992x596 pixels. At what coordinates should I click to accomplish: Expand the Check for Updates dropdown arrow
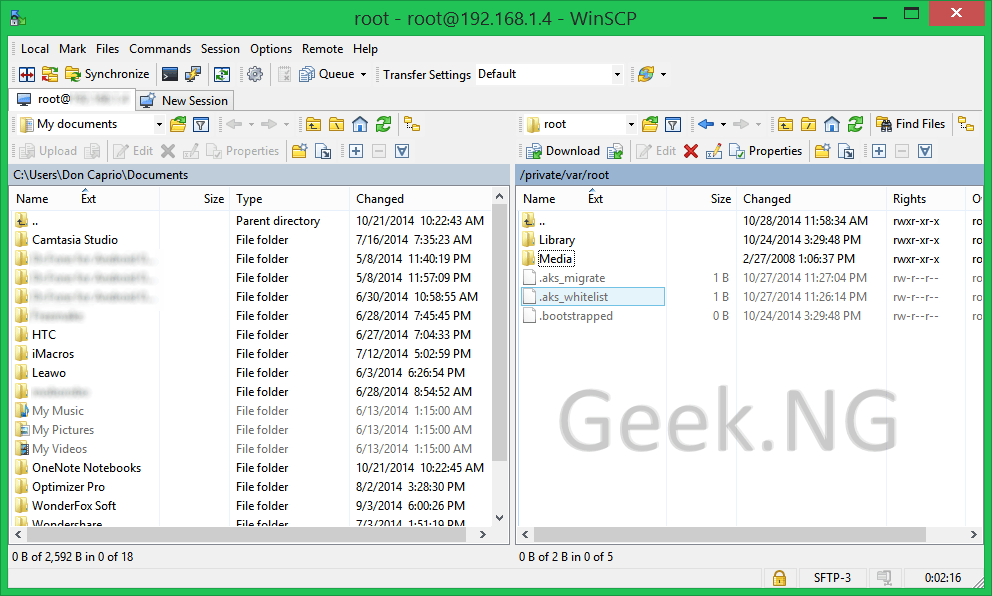(663, 75)
